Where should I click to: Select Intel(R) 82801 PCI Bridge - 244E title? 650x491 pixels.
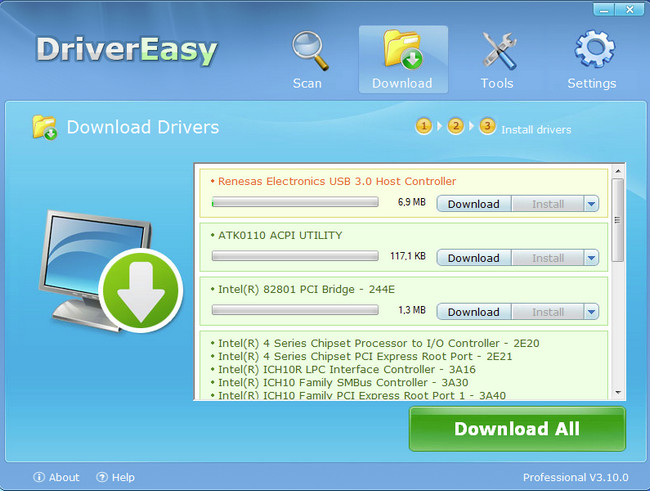click(x=306, y=289)
